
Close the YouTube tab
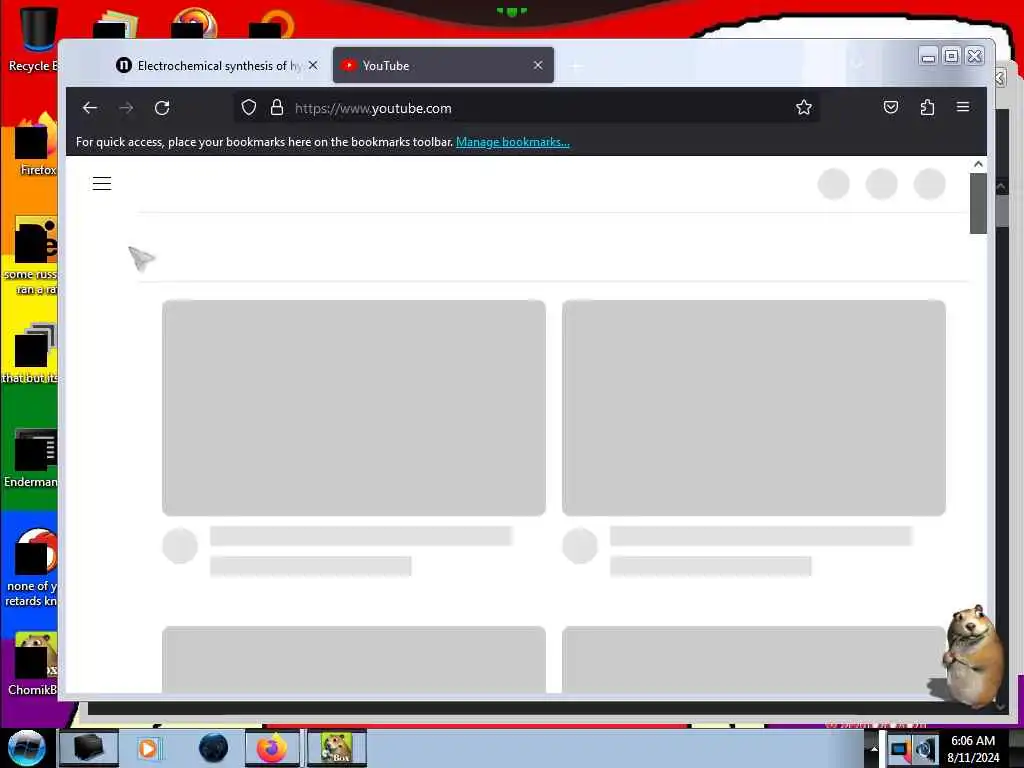pos(538,65)
